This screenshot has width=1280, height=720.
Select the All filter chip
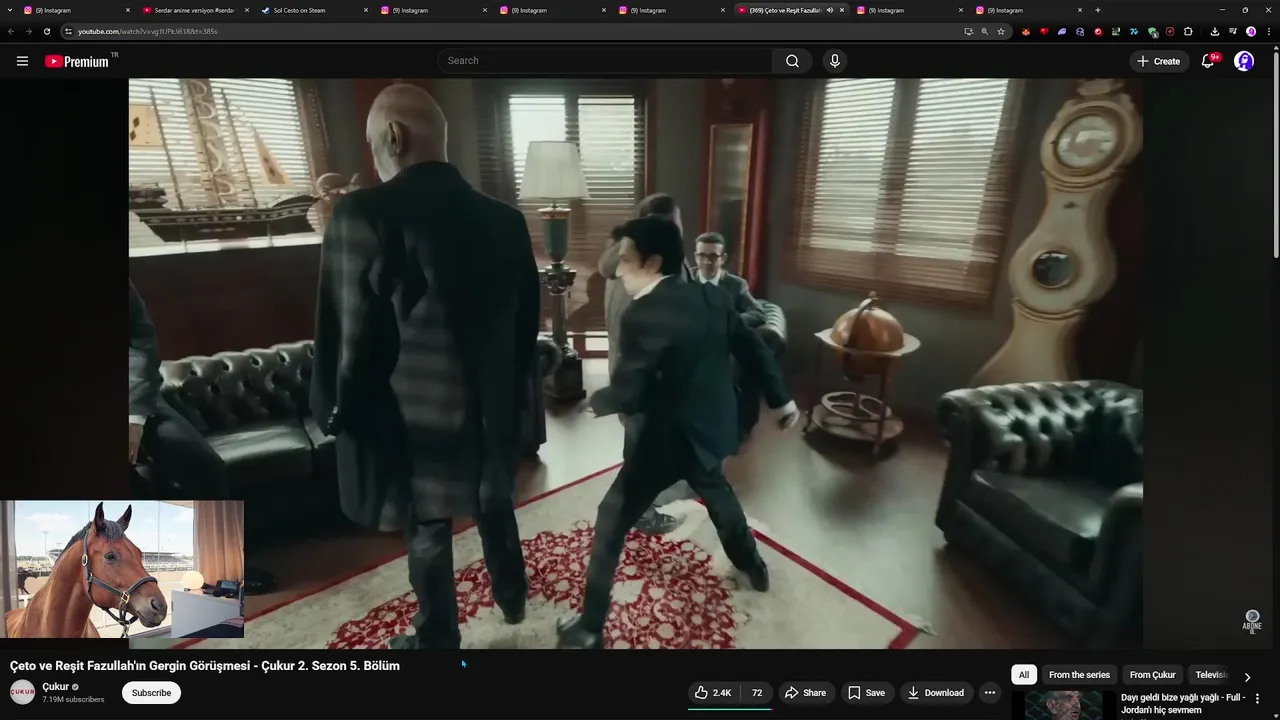tap(1023, 675)
